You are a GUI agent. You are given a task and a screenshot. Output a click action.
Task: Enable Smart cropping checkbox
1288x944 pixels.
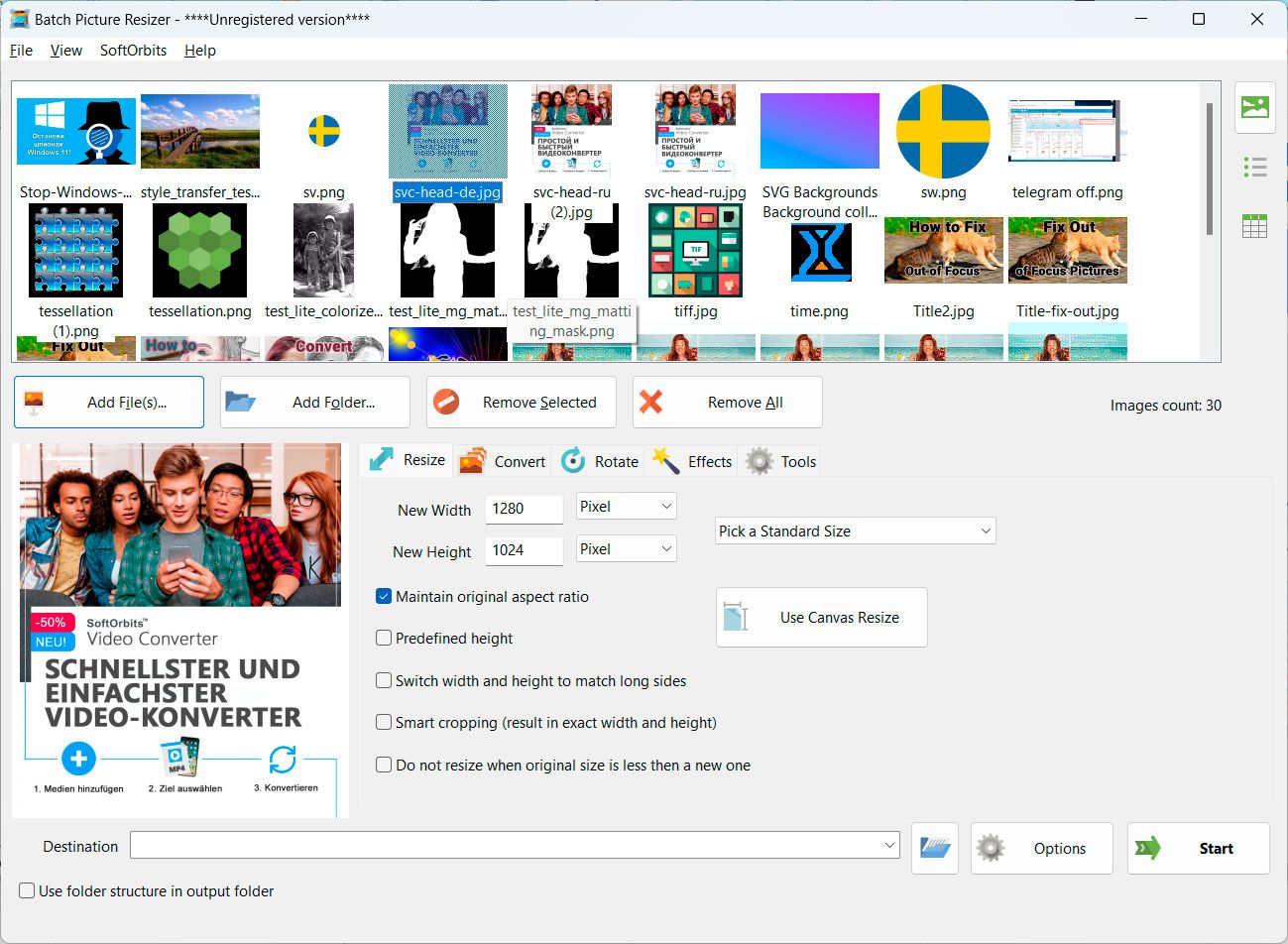coord(384,722)
